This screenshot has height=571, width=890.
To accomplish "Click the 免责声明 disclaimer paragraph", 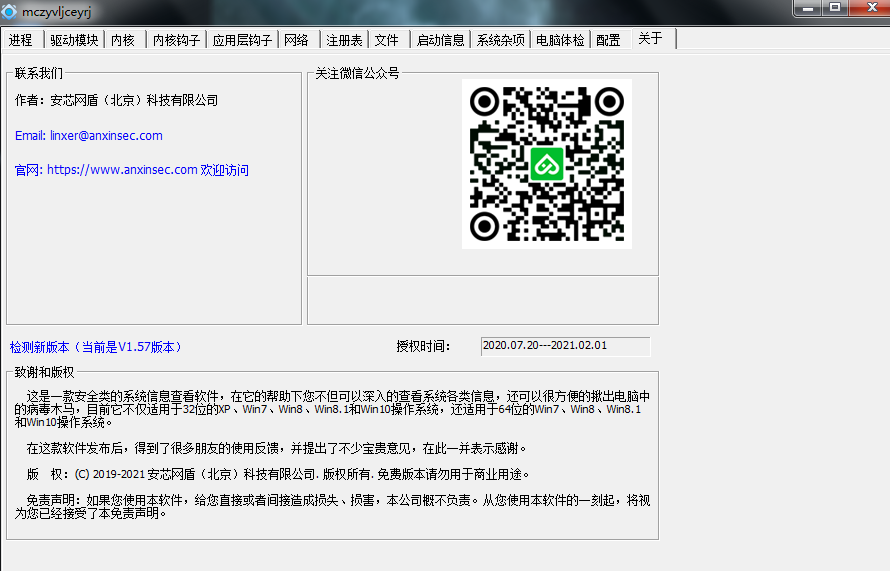I will pyautogui.click(x=333, y=506).
